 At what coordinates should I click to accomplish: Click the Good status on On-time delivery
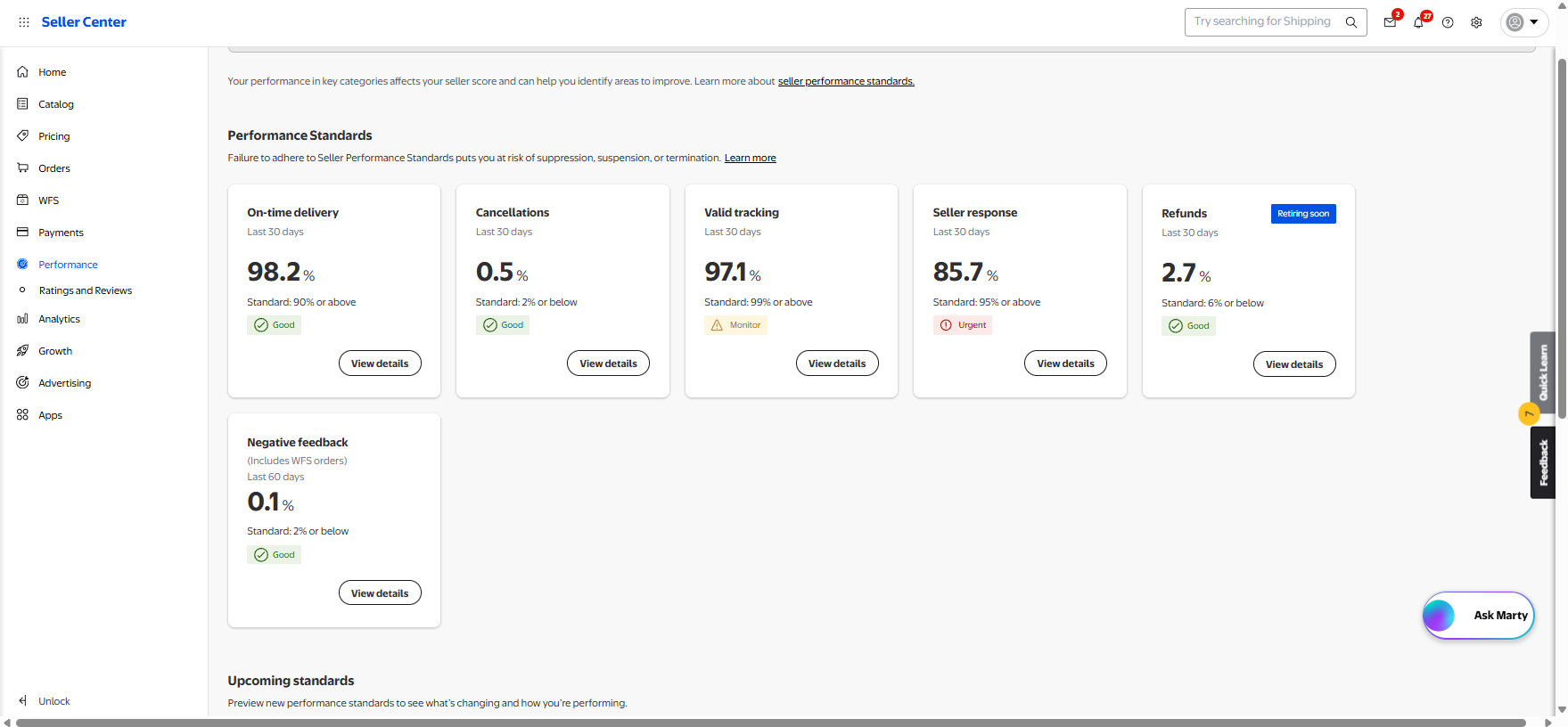point(274,325)
